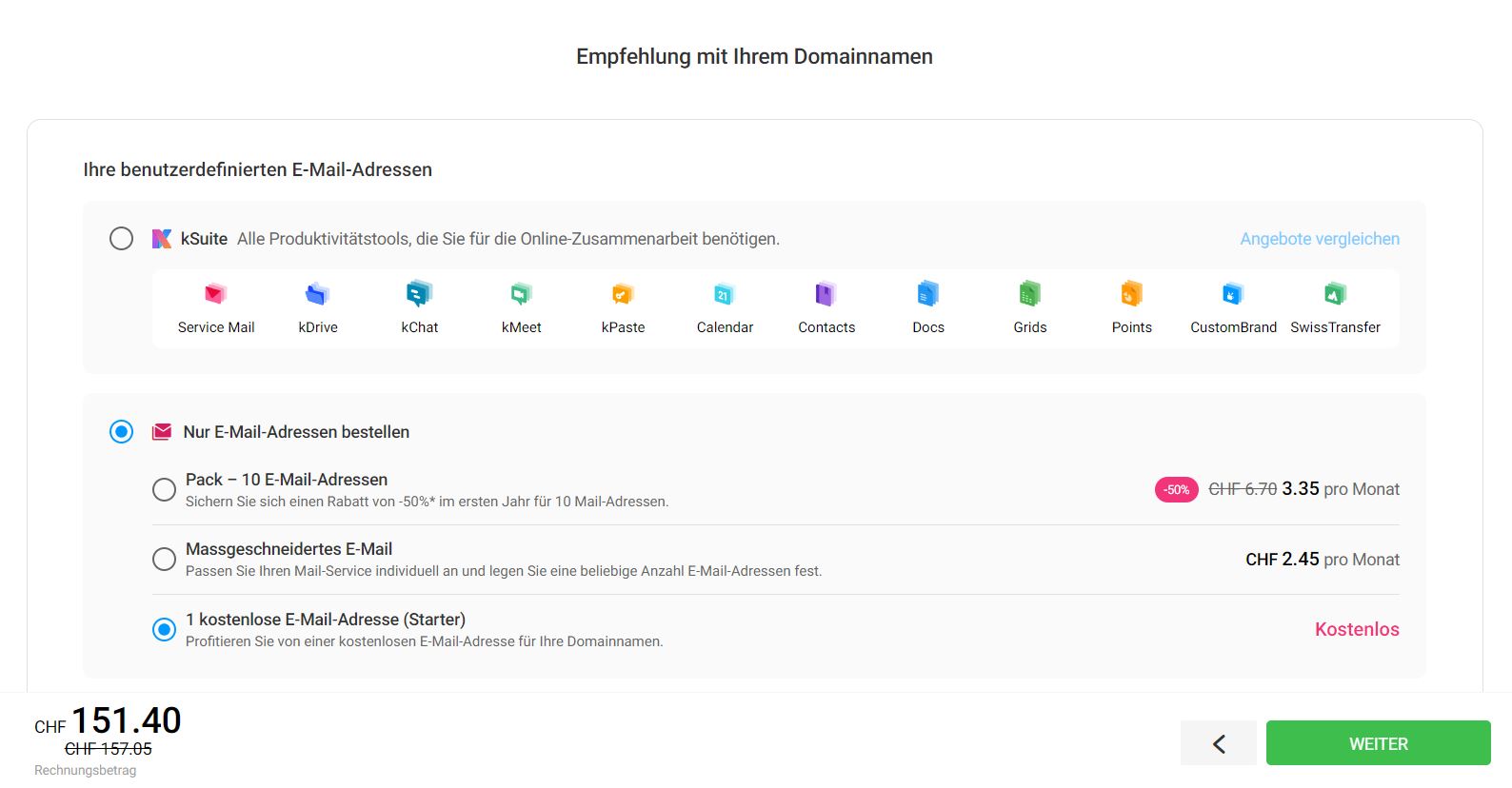Click the description Passen Sie Ihren Mail-Service
Viewport: 1512px width, 788px height.
pos(504,571)
